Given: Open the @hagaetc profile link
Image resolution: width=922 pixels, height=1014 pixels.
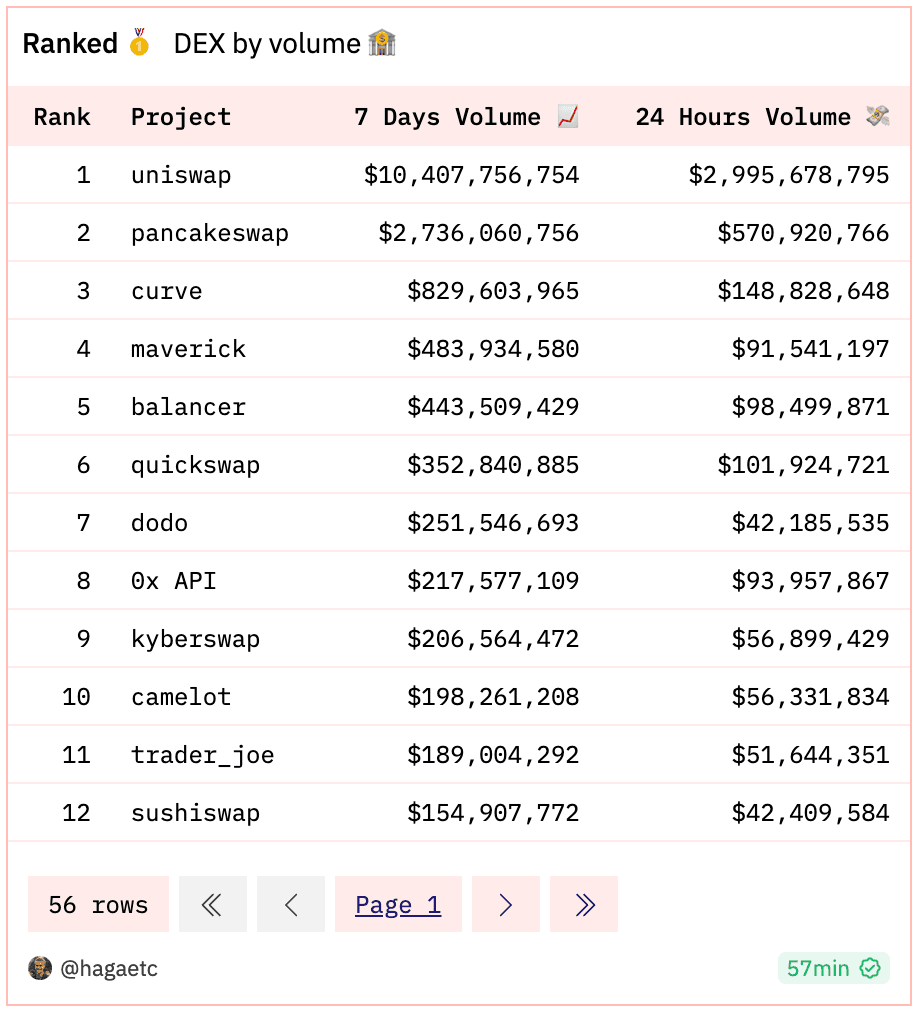Looking at the screenshot, I should 109,968.
